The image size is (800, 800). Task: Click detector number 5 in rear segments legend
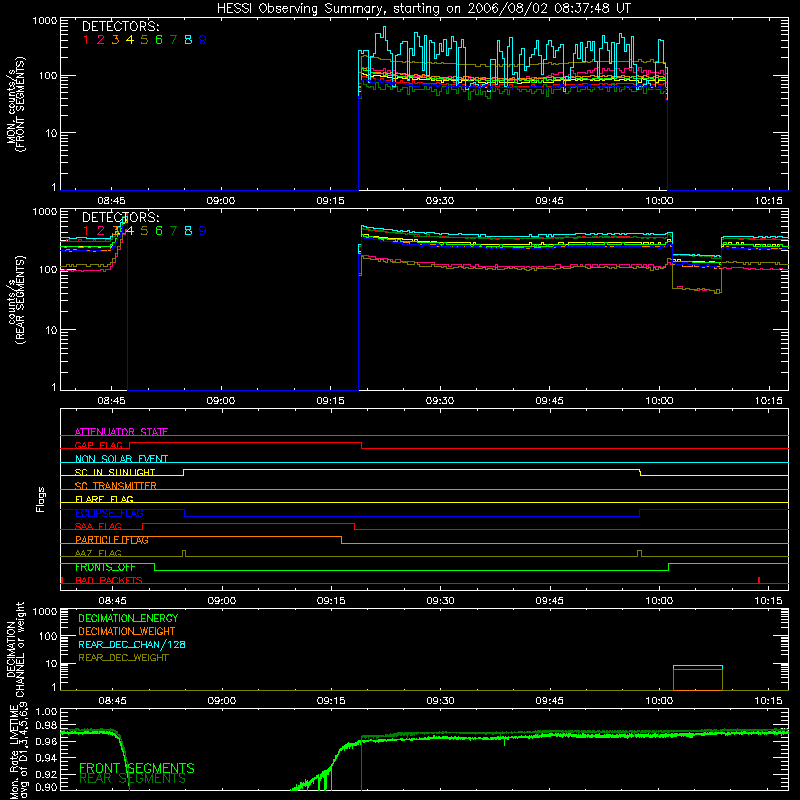pyautogui.click(x=144, y=231)
